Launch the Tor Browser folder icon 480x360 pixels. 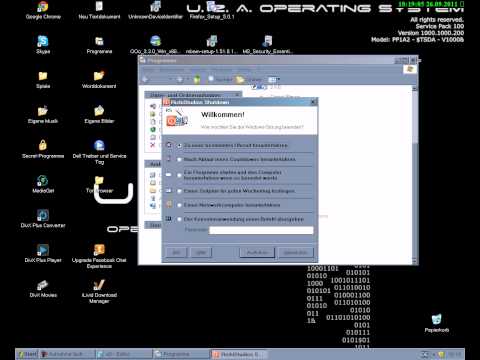99,181
